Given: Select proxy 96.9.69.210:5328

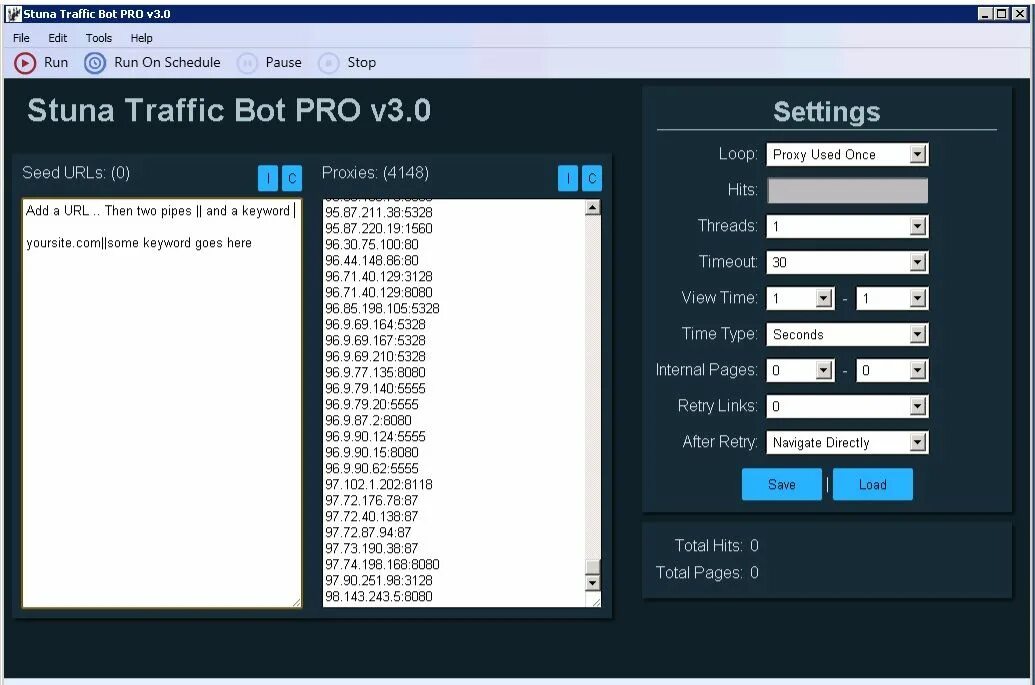Looking at the screenshot, I should tap(375, 356).
